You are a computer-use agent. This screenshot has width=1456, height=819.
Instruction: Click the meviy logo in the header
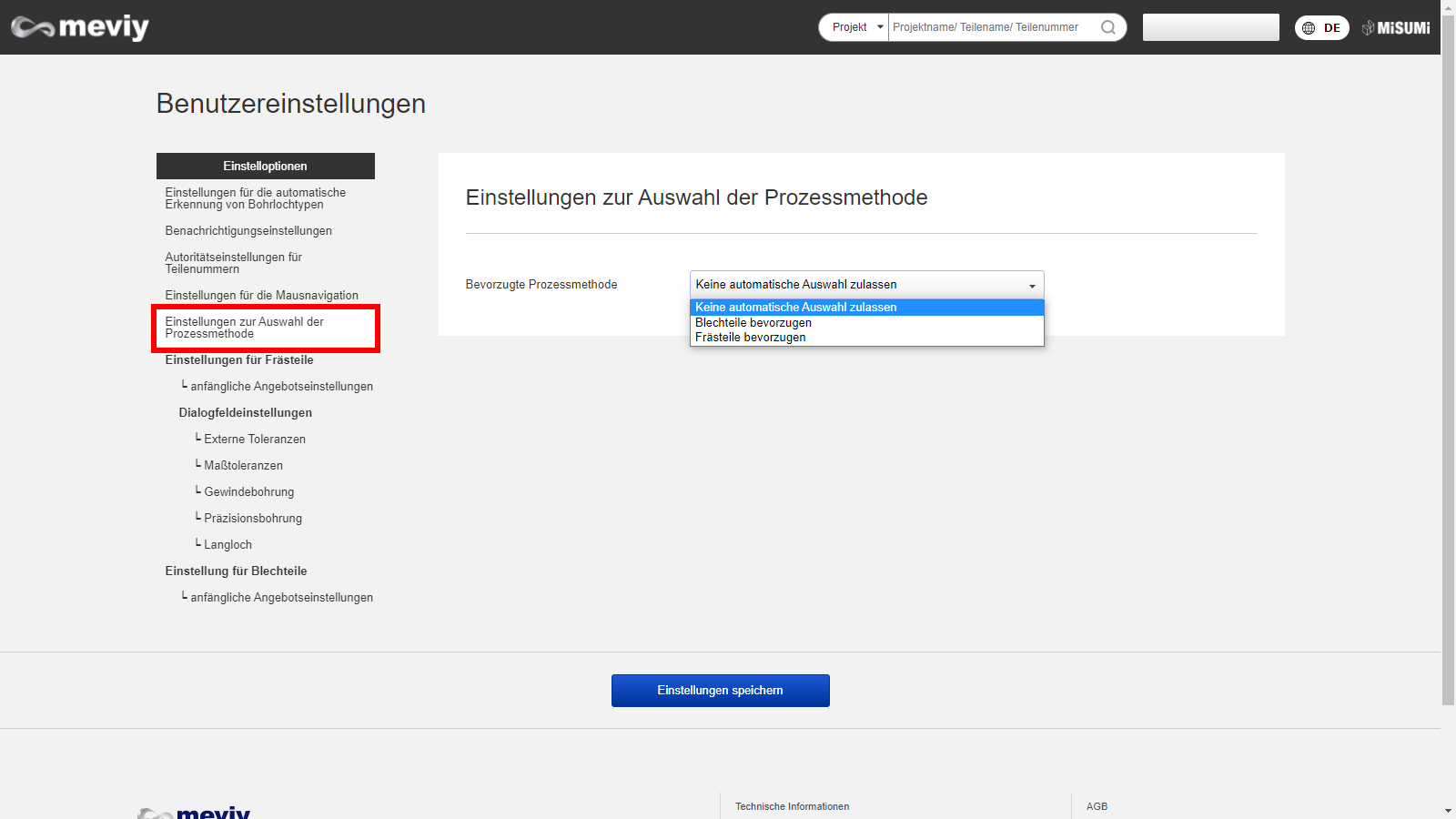80,27
